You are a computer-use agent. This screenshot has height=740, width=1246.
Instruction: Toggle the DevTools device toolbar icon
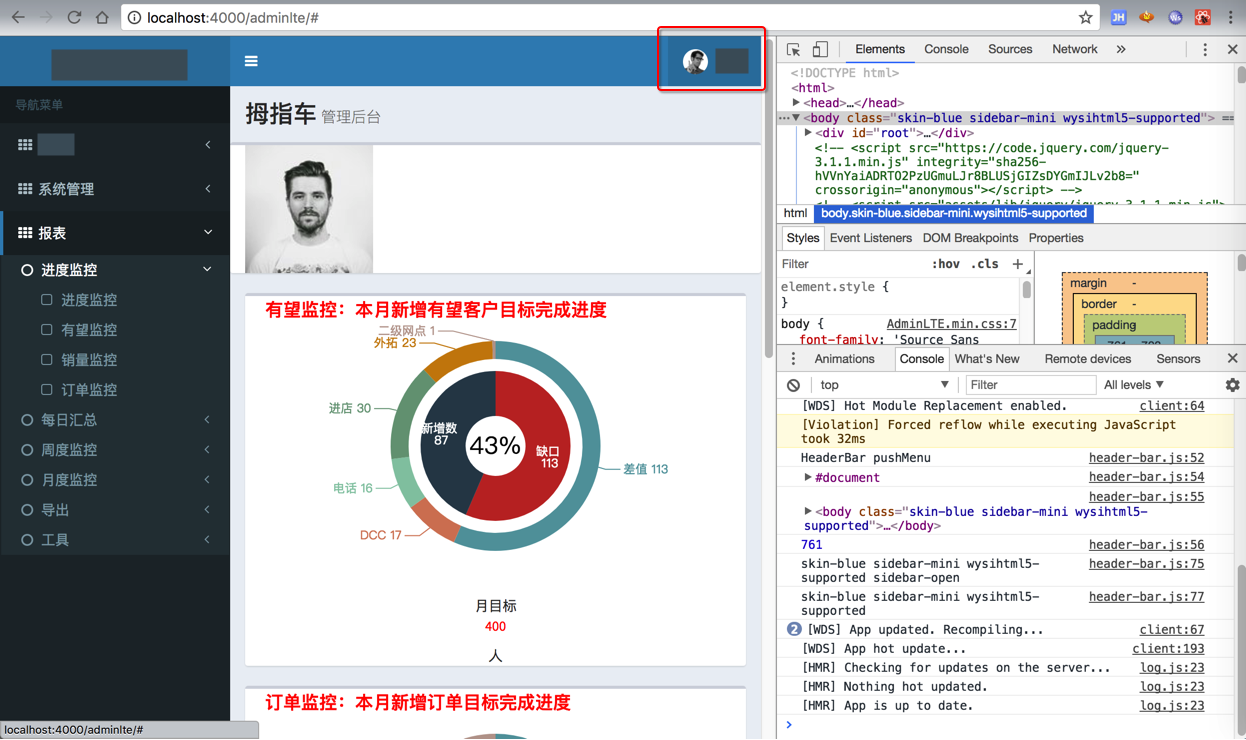pos(820,49)
